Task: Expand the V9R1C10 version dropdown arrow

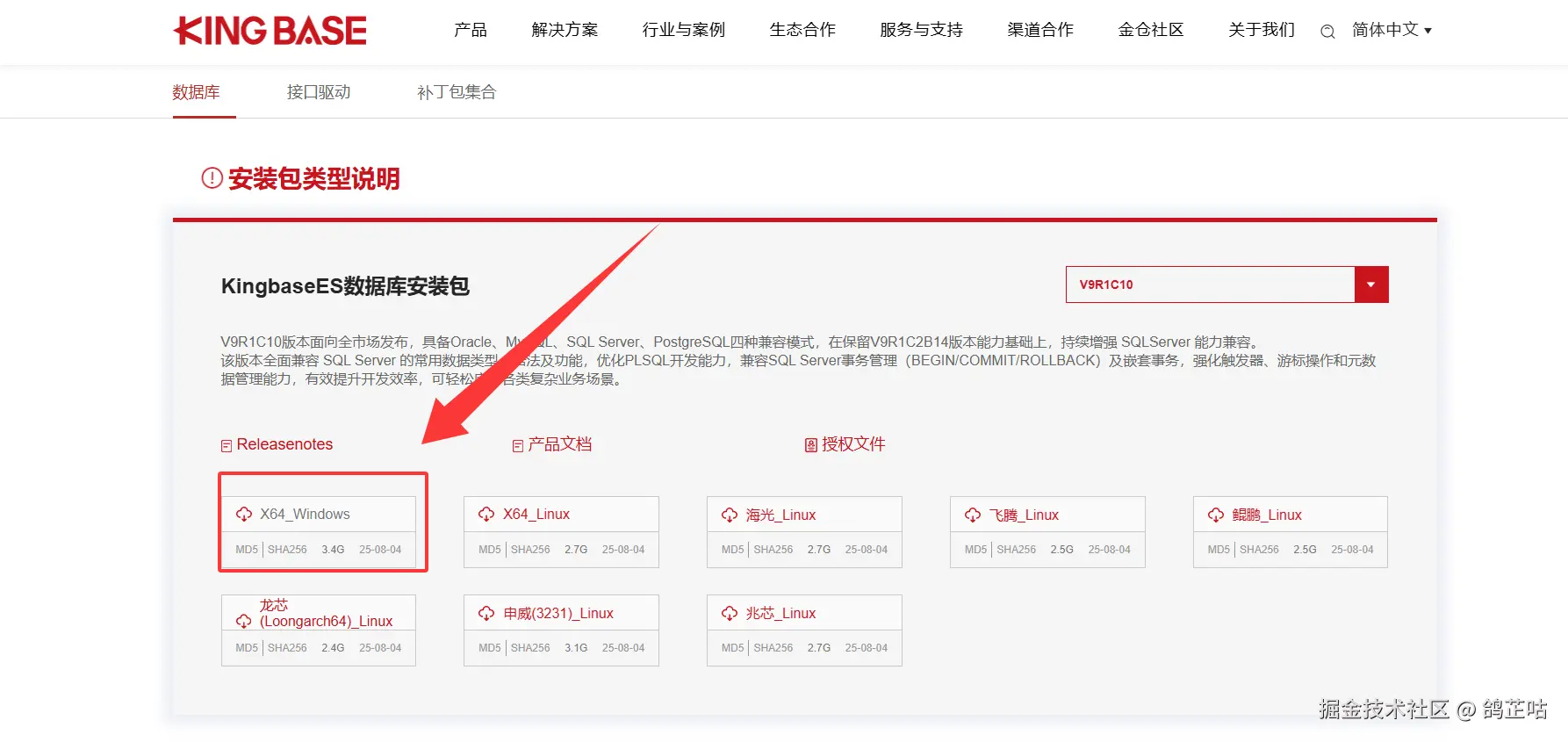Action: pos(1370,285)
